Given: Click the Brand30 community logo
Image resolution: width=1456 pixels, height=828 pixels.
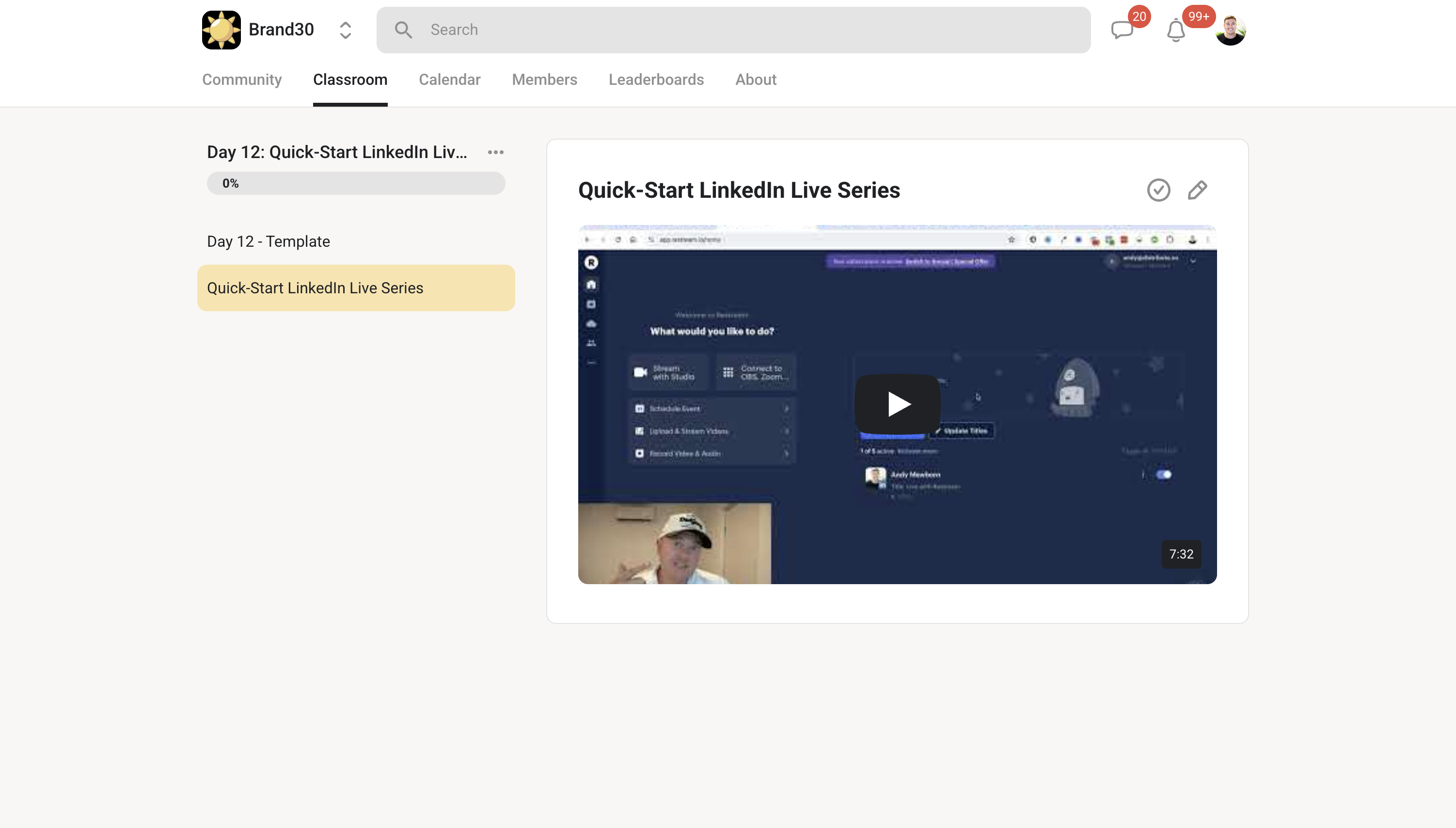Looking at the screenshot, I should coord(221,29).
